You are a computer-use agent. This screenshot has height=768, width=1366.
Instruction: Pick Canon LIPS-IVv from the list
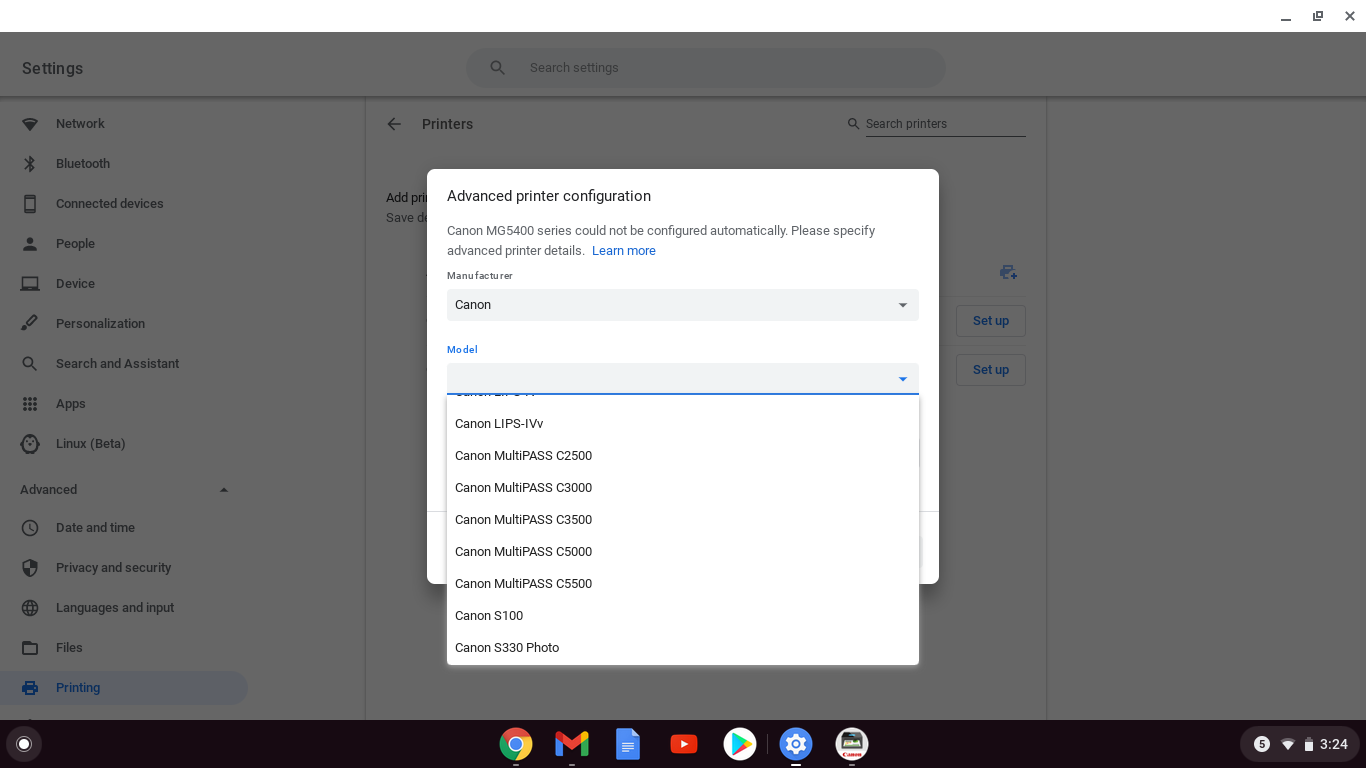click(499, 424)
